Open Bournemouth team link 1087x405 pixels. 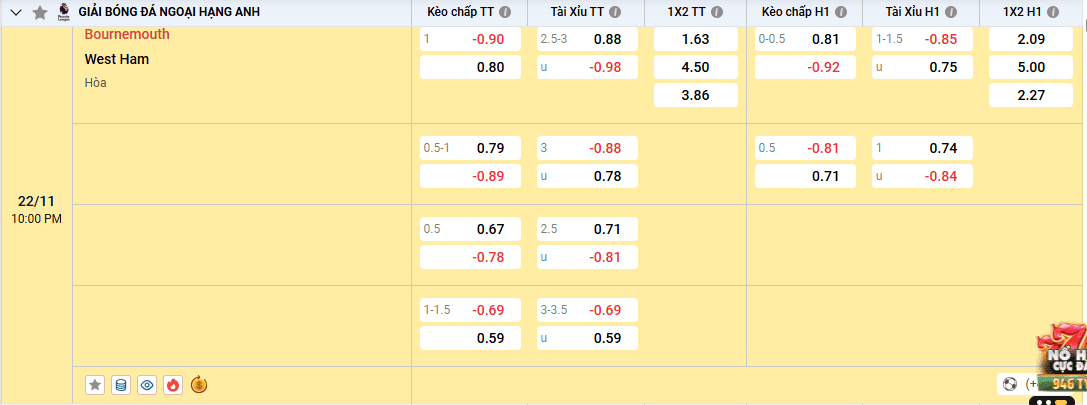pos(127,35)
